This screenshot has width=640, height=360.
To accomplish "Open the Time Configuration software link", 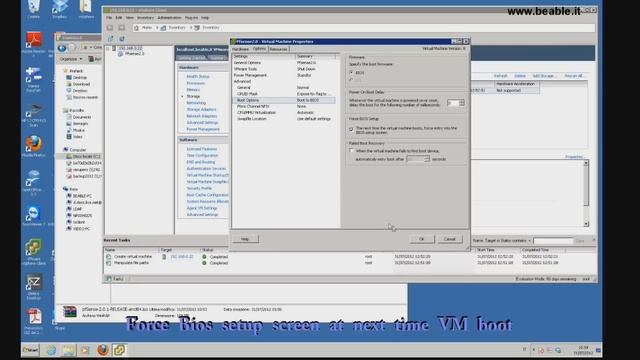I will [202, 156].
